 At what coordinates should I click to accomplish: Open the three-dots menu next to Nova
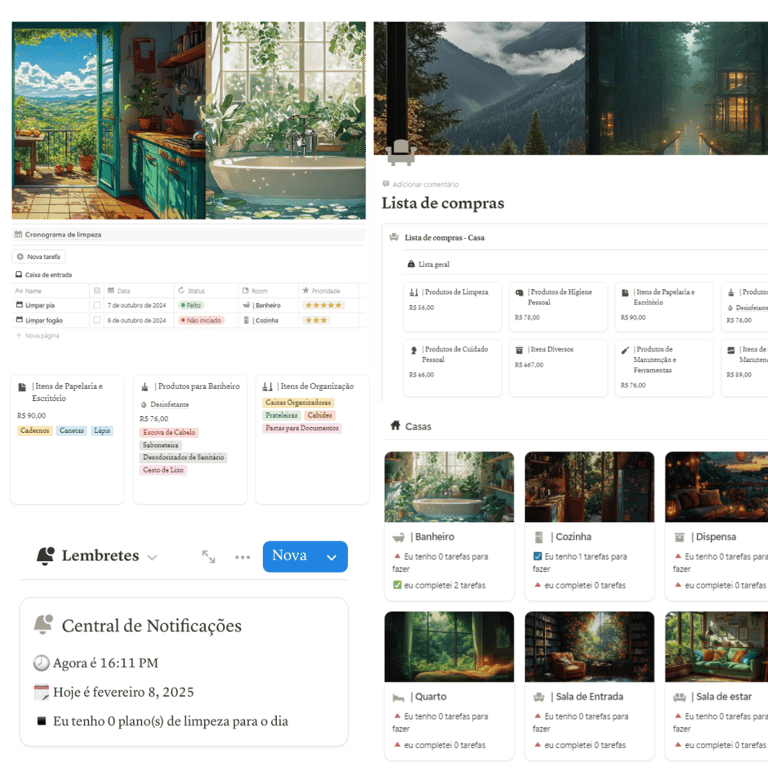[x=242, y=557]
